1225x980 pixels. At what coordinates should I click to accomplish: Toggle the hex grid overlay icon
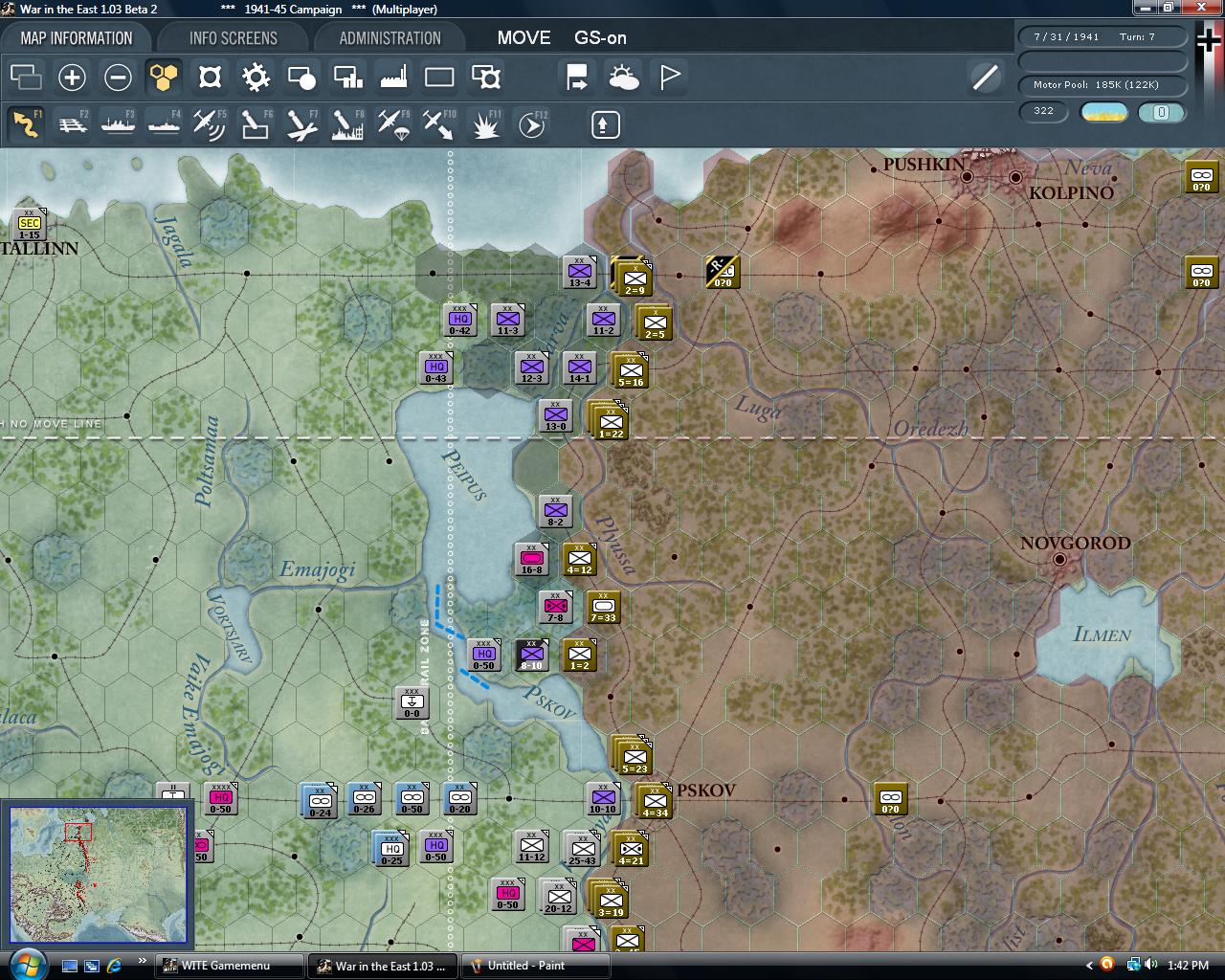164,77
